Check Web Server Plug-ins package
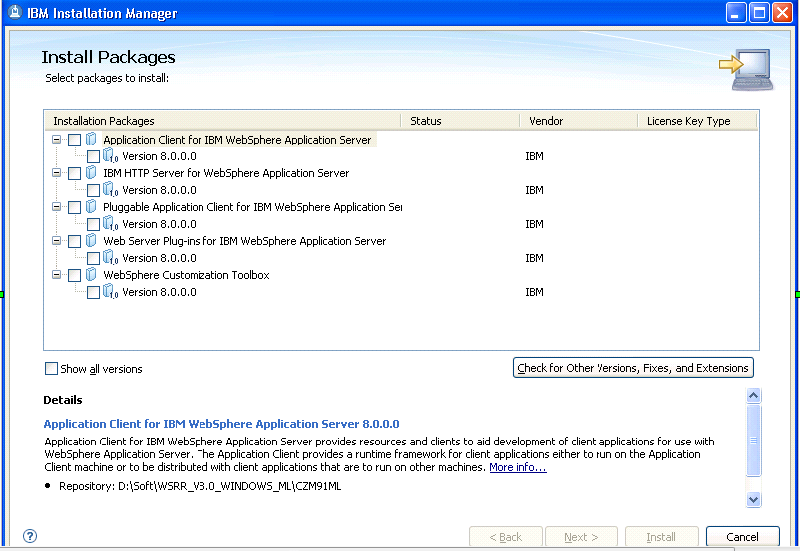This screenshot has height=551, width=800. pos(74,241)
